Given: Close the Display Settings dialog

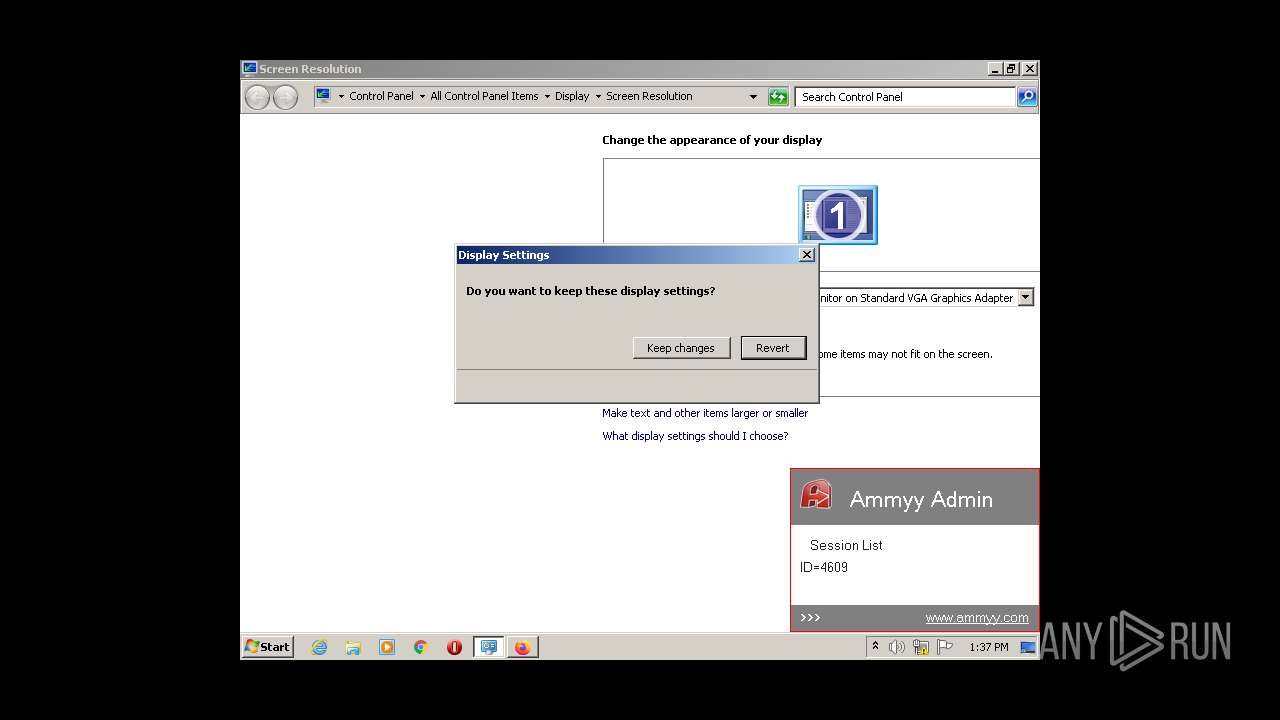Looking at the screenshot, I should tap(807, 255).
